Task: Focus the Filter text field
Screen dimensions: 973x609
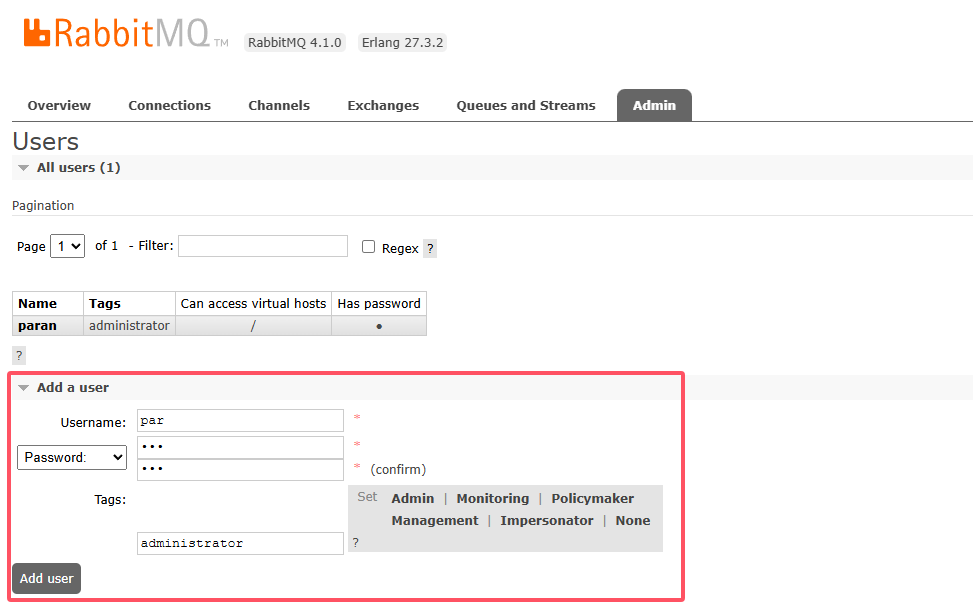Action: (x=262, y=246)
